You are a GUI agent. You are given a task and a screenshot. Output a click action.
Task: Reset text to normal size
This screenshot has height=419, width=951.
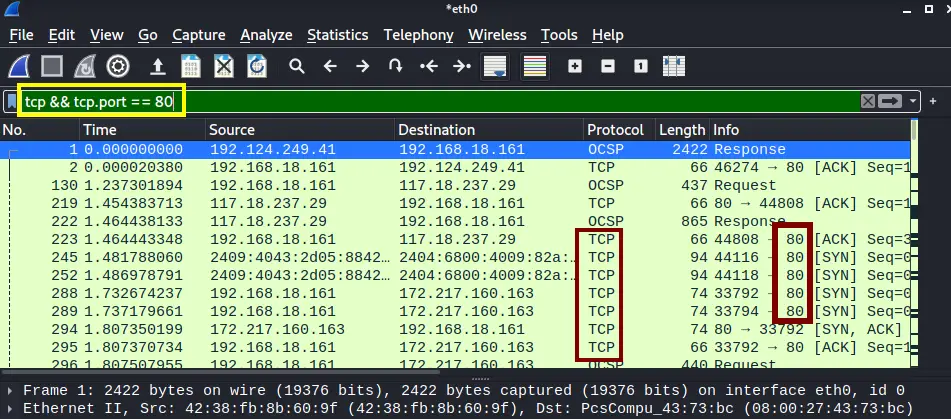click(x=640, y=66)
